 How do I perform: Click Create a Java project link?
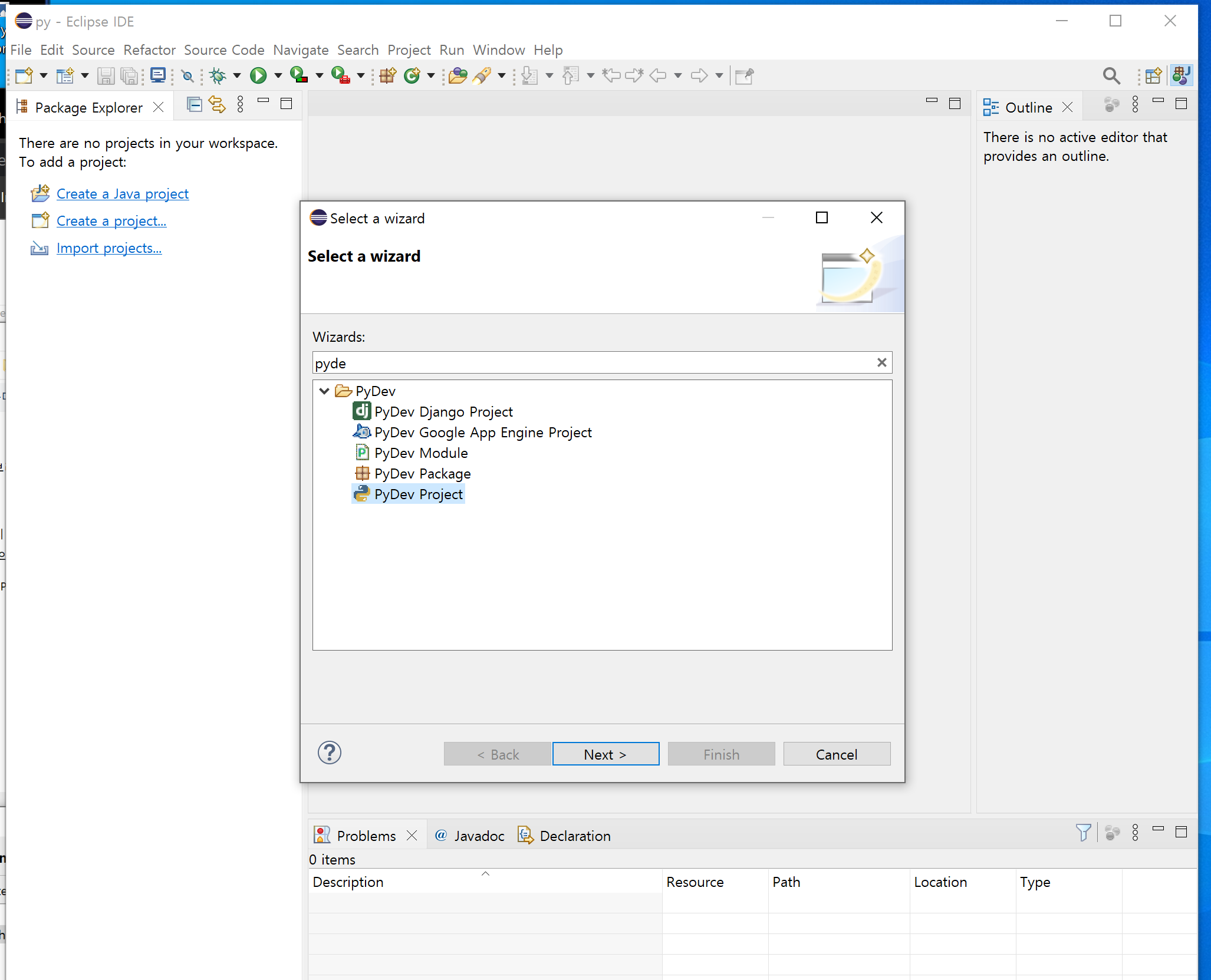pyautogui.click(x=122, y=193)
